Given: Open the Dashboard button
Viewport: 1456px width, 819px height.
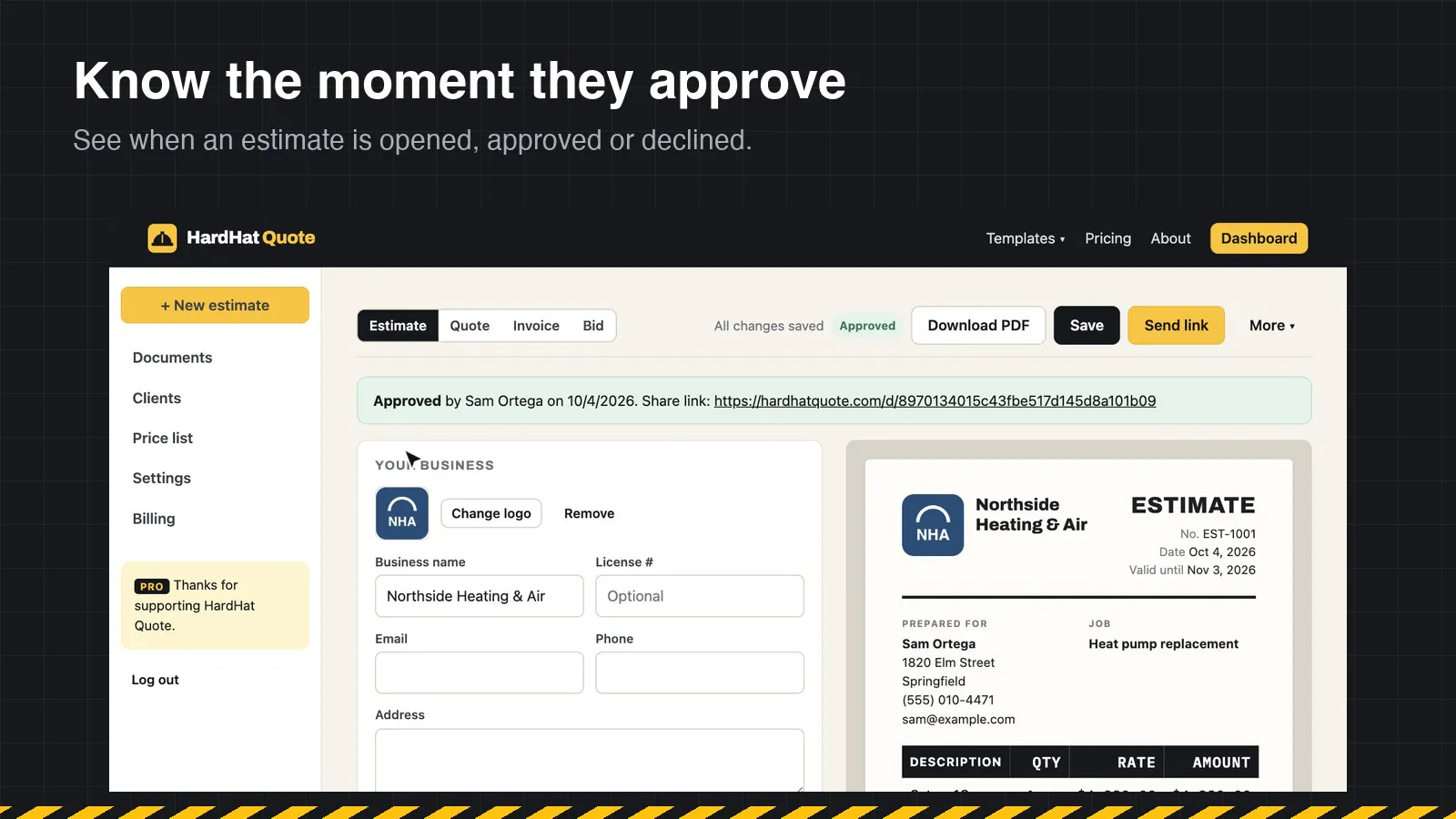Looking at the screenshot, I should [1259, 238].
